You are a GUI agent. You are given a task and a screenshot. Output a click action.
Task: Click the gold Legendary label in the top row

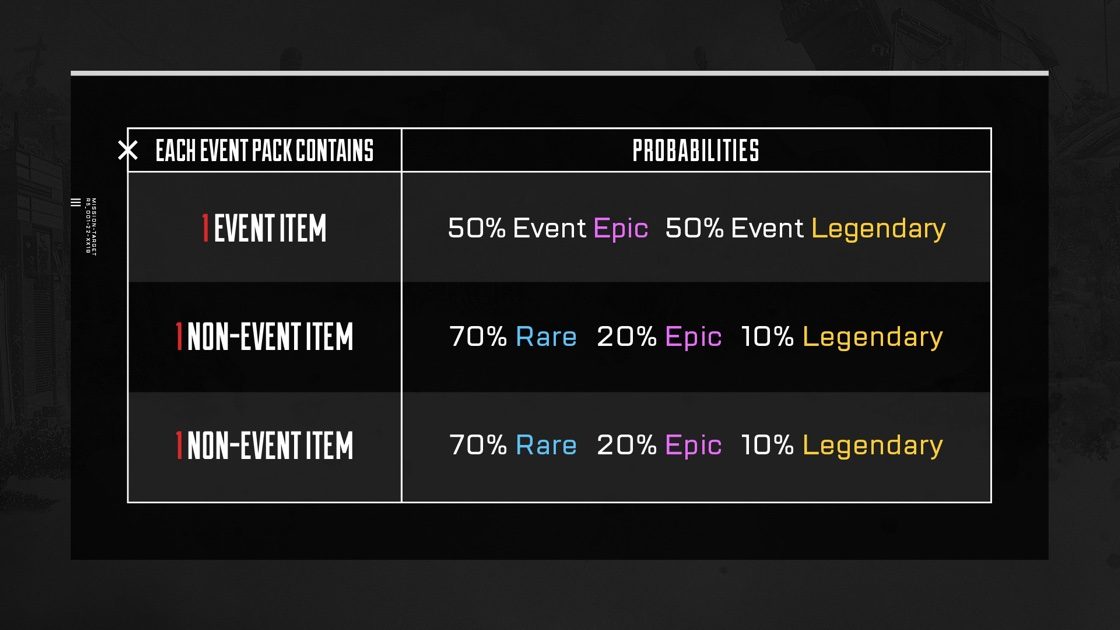click(x=878, y=228)
